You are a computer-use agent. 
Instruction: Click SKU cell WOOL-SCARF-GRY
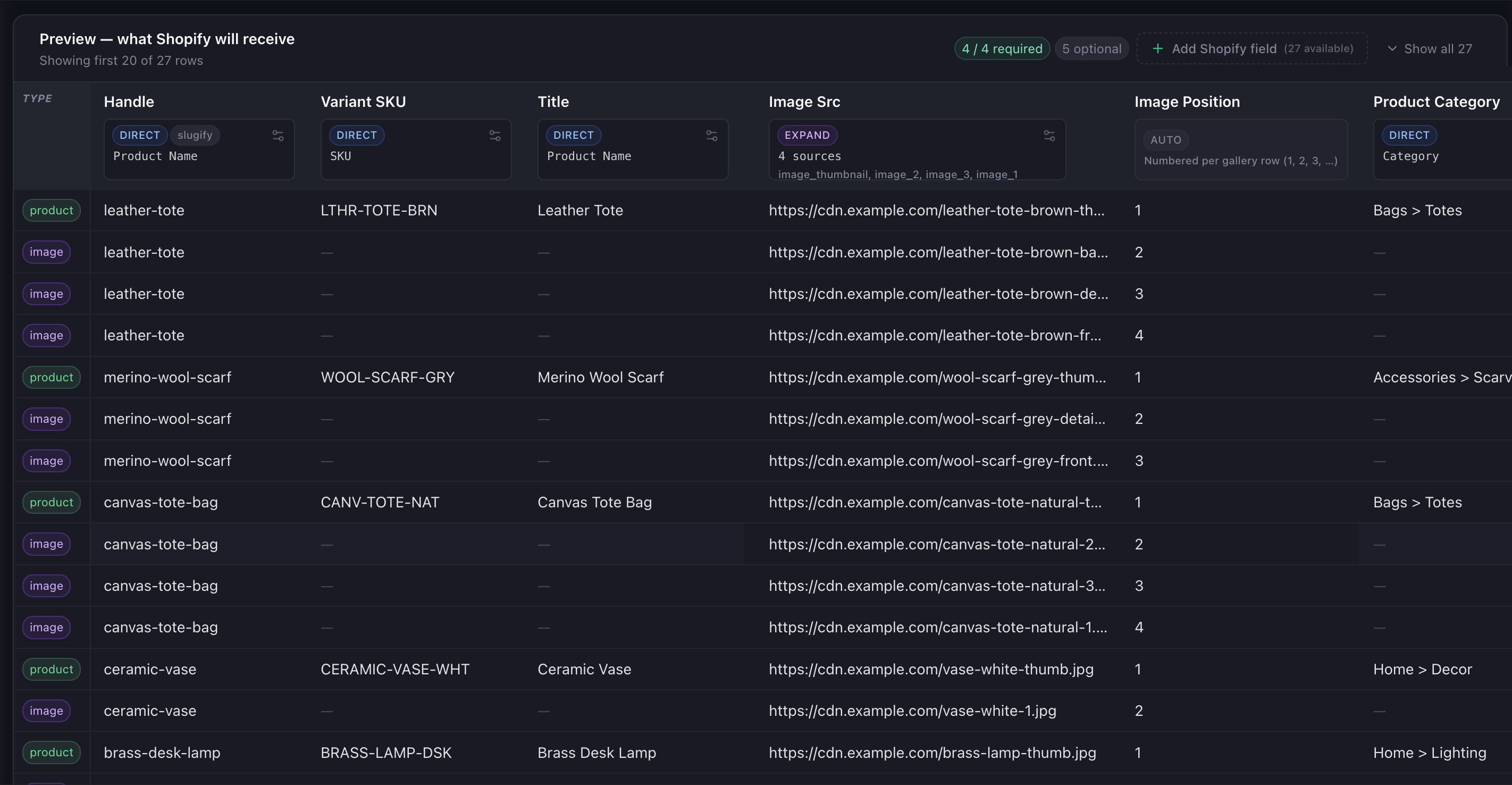(x=388, y=377)
